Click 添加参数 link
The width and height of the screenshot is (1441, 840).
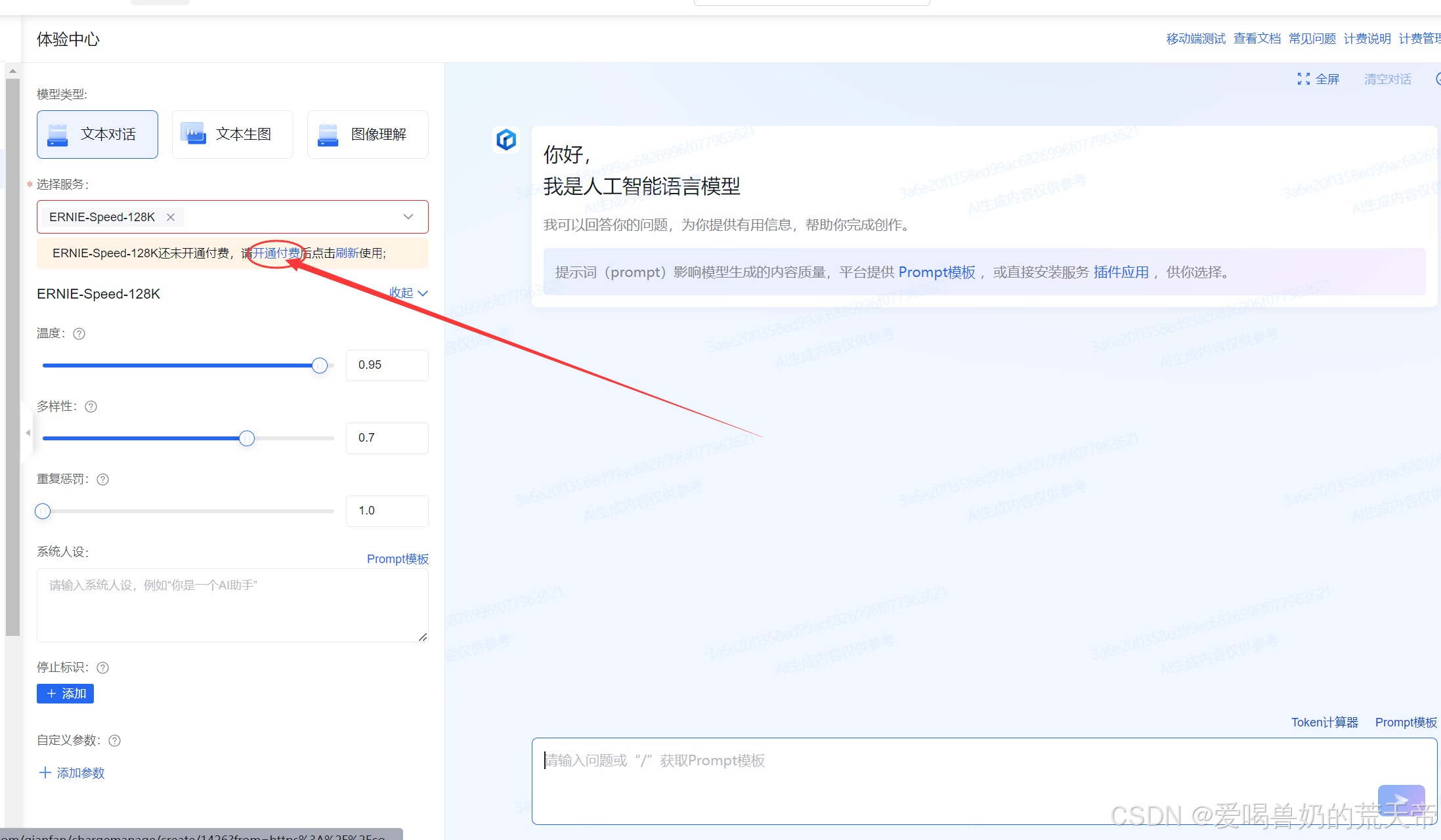pos(72,773)
